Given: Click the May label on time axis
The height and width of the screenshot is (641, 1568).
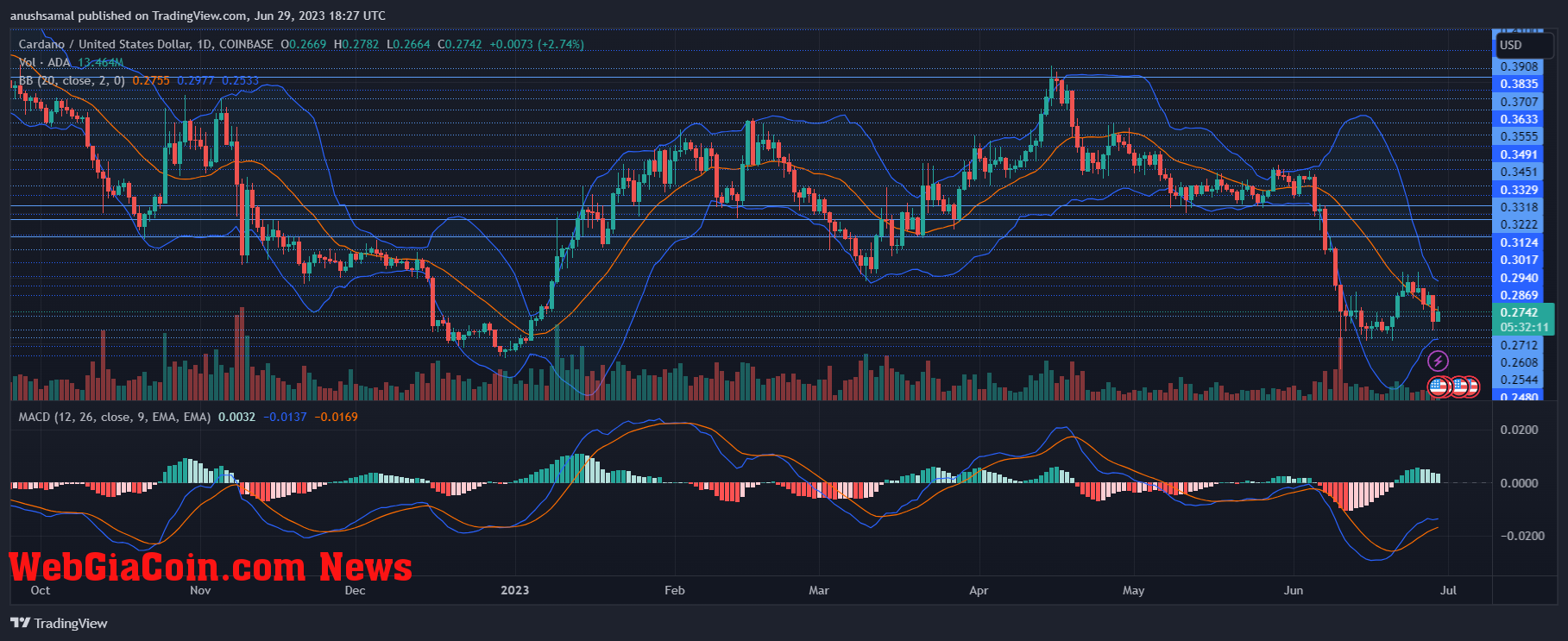Looking at the screenshot, I should tap(1133, 590).
